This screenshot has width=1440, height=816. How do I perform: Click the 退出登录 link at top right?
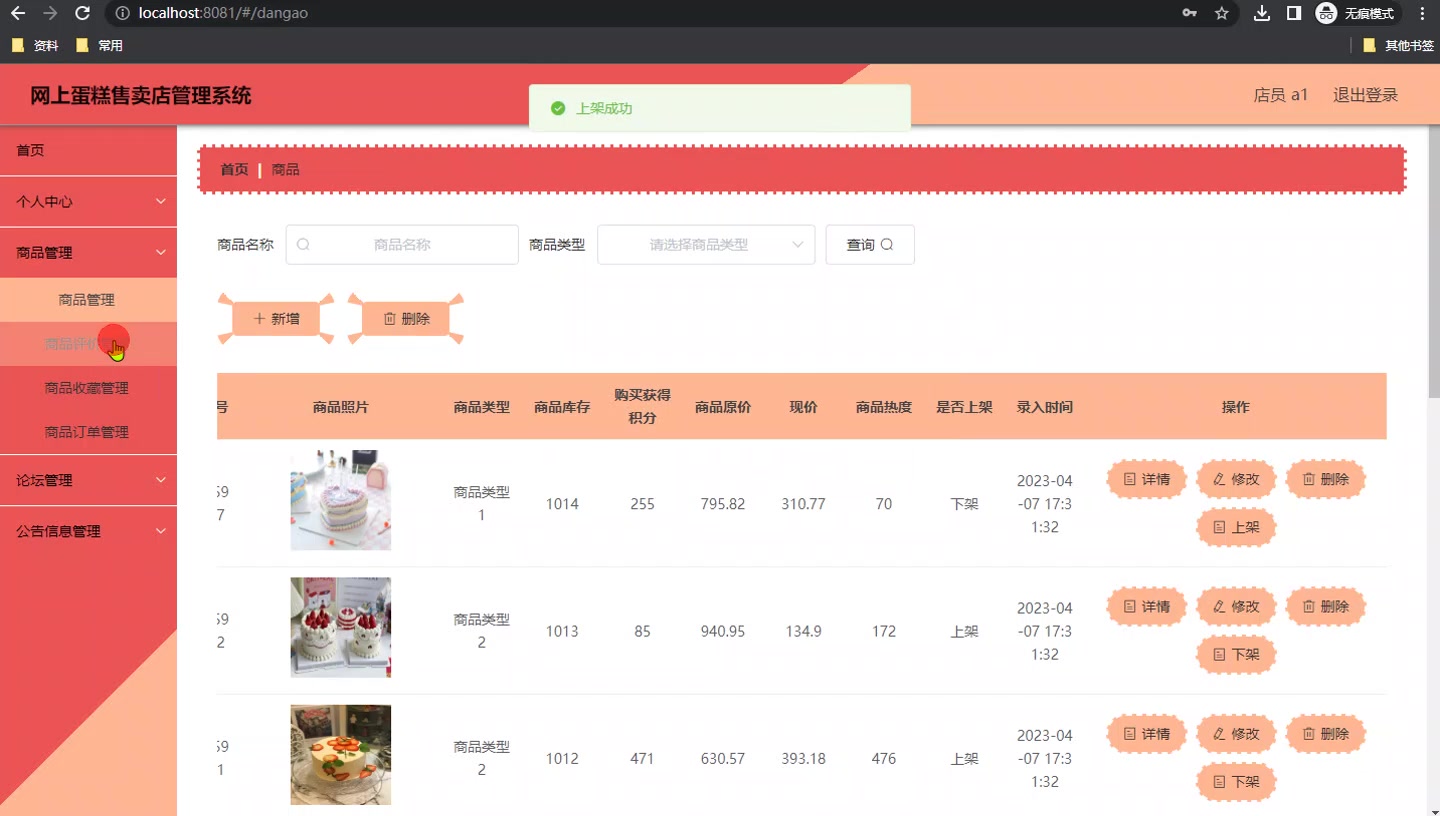[1365, 94]
